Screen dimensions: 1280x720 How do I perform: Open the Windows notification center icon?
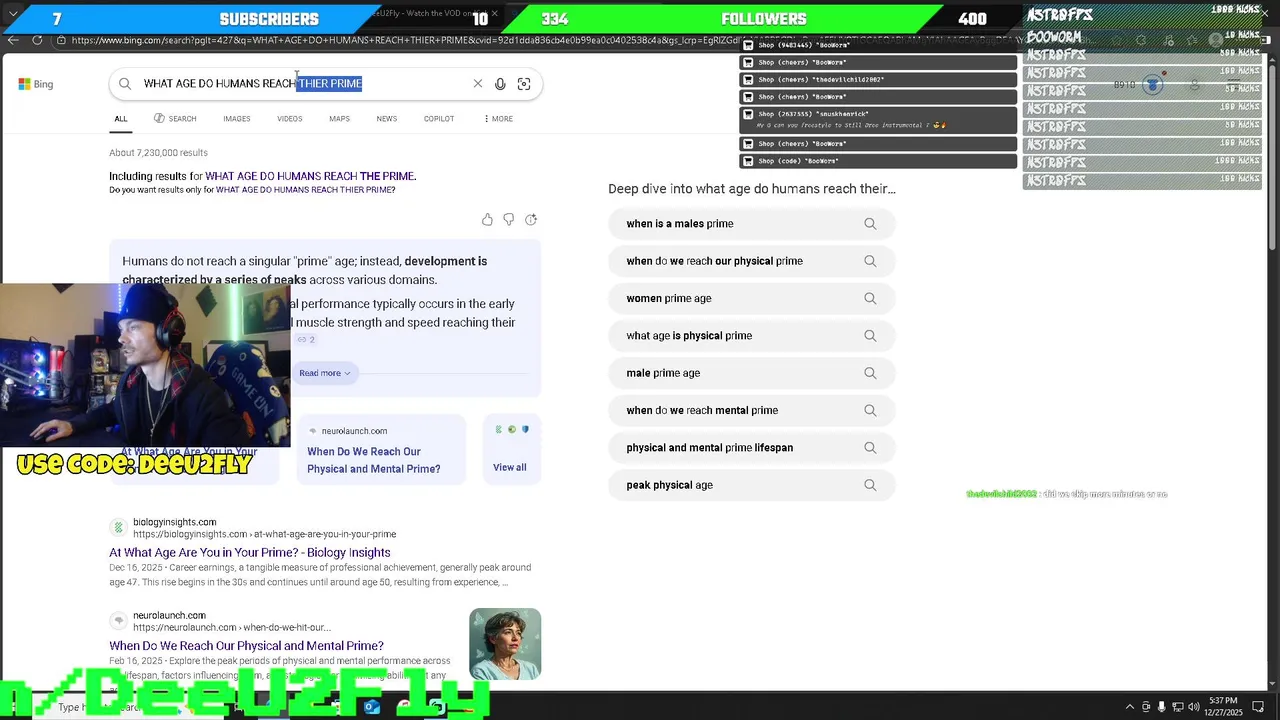click(1258, 707)
